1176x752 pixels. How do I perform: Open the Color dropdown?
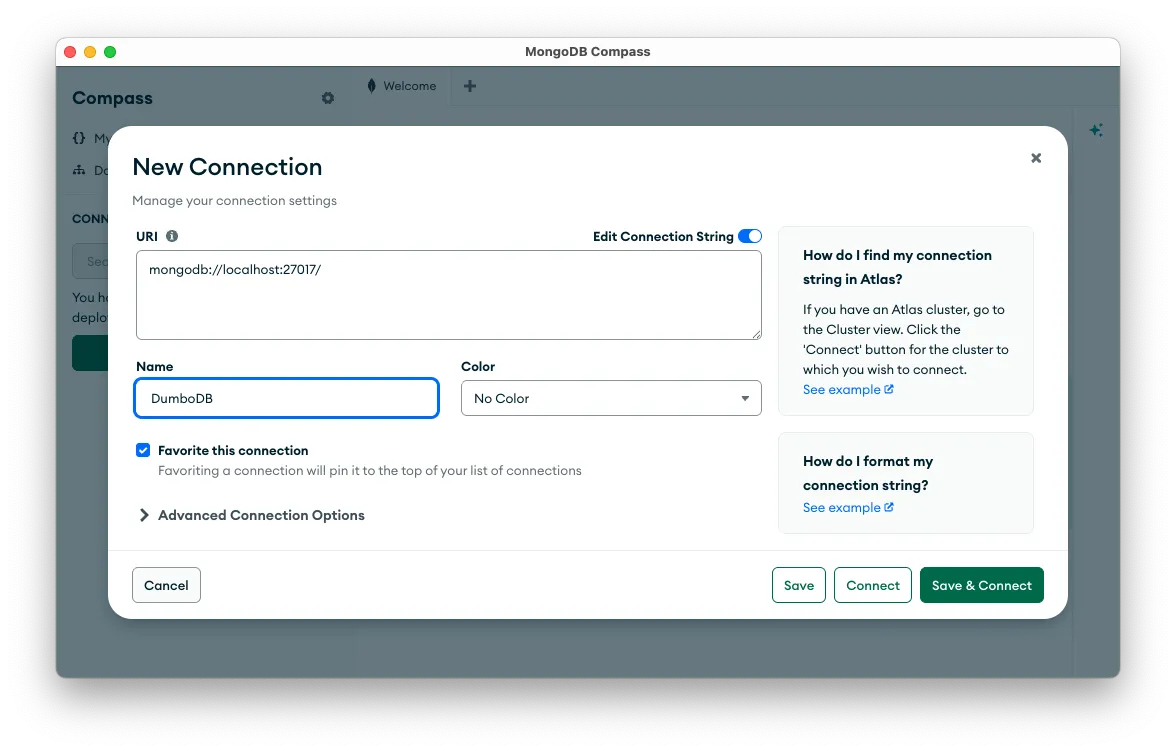(611, 398)
